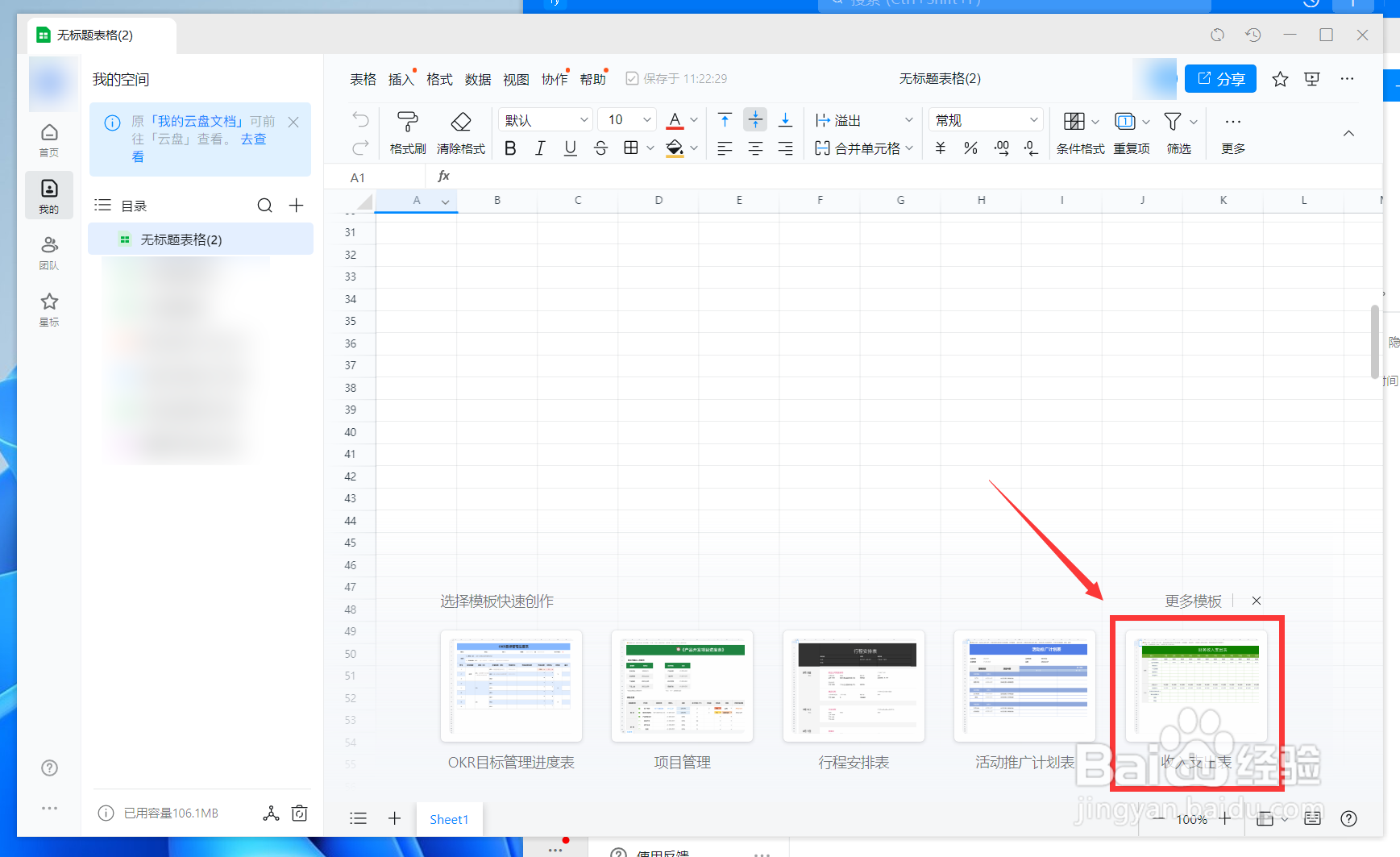Star this spreadsheet as favorite
This screenshot has width=1400, height=857.
(x=1280, y=79)
